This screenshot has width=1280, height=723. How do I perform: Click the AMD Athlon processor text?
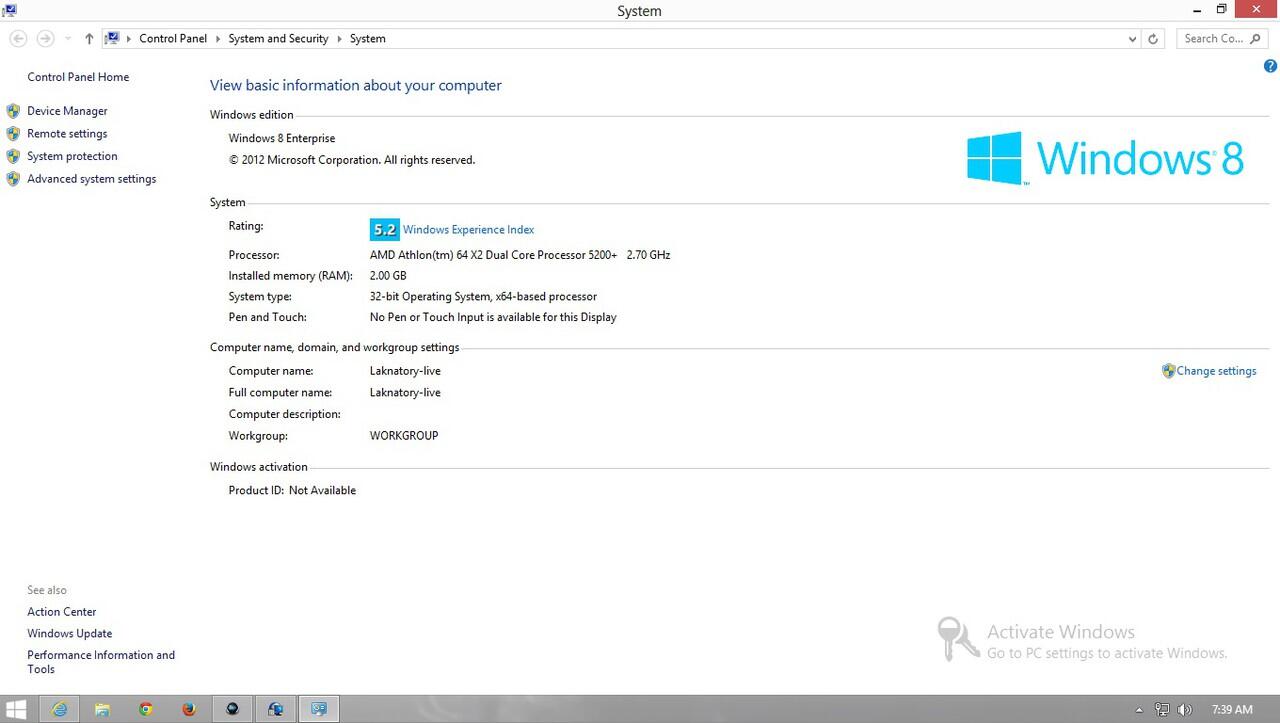[x=520, y=255]
